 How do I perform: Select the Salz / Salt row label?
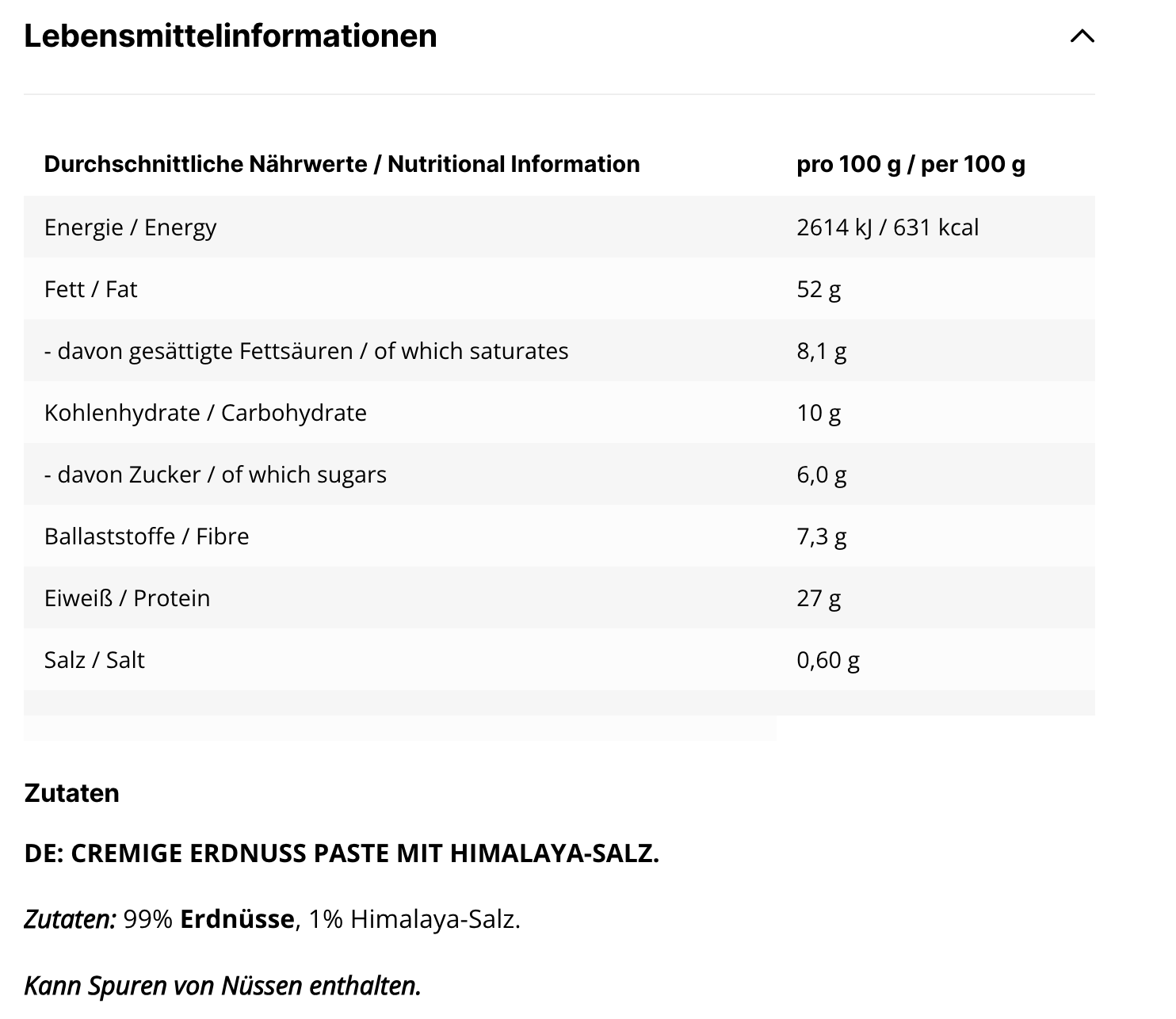pyautogui.click(x=94, y=660)
